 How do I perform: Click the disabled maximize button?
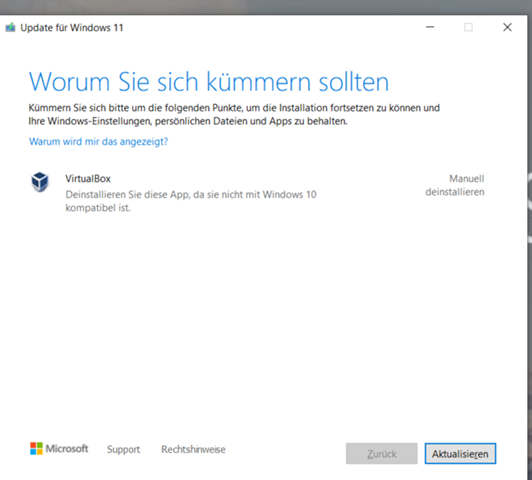[x=469, y=27]
